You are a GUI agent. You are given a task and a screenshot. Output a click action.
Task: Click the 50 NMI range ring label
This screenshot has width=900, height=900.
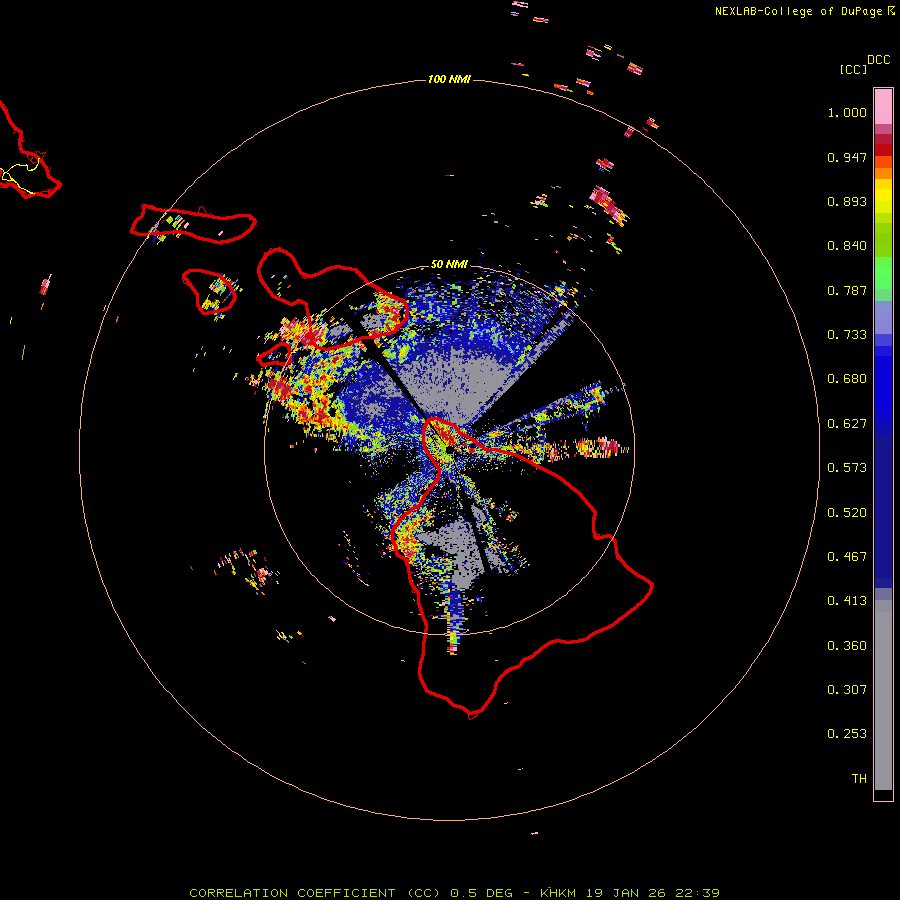tap(449, 264)
